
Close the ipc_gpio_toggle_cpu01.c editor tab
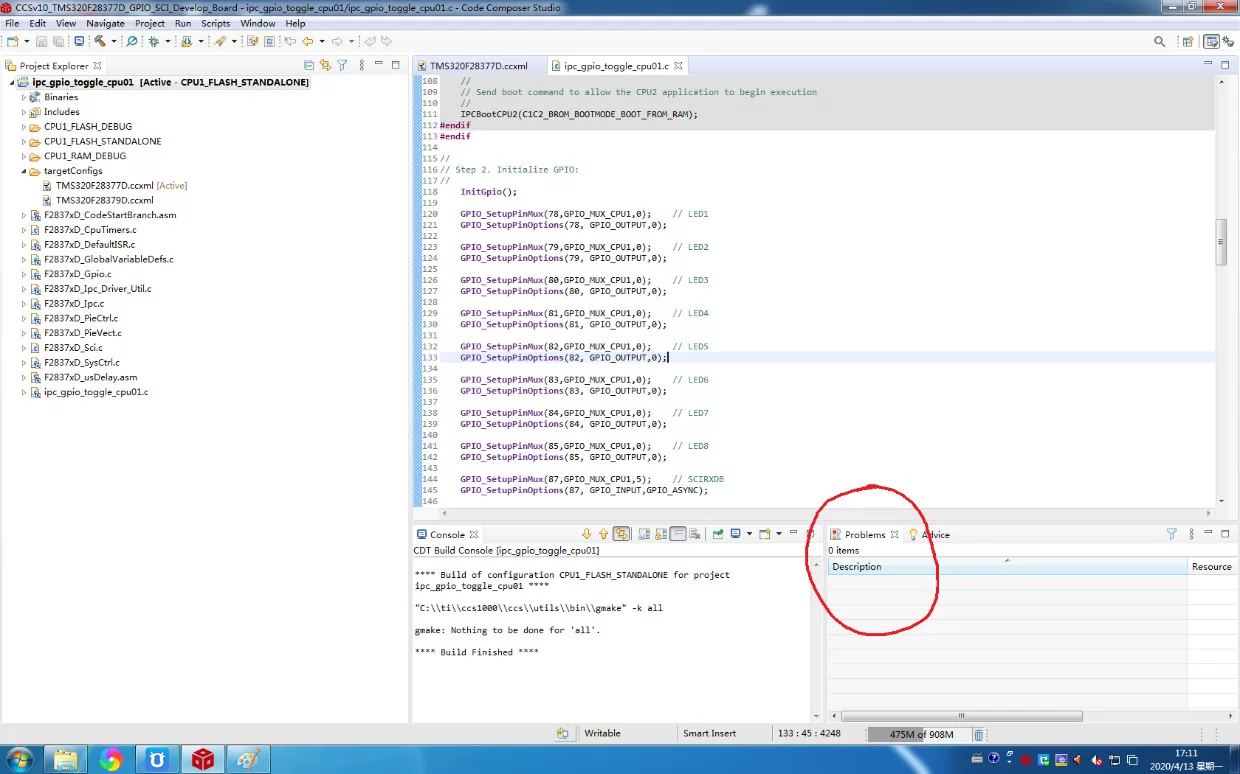pyautogui.click(x=678, y=65)
